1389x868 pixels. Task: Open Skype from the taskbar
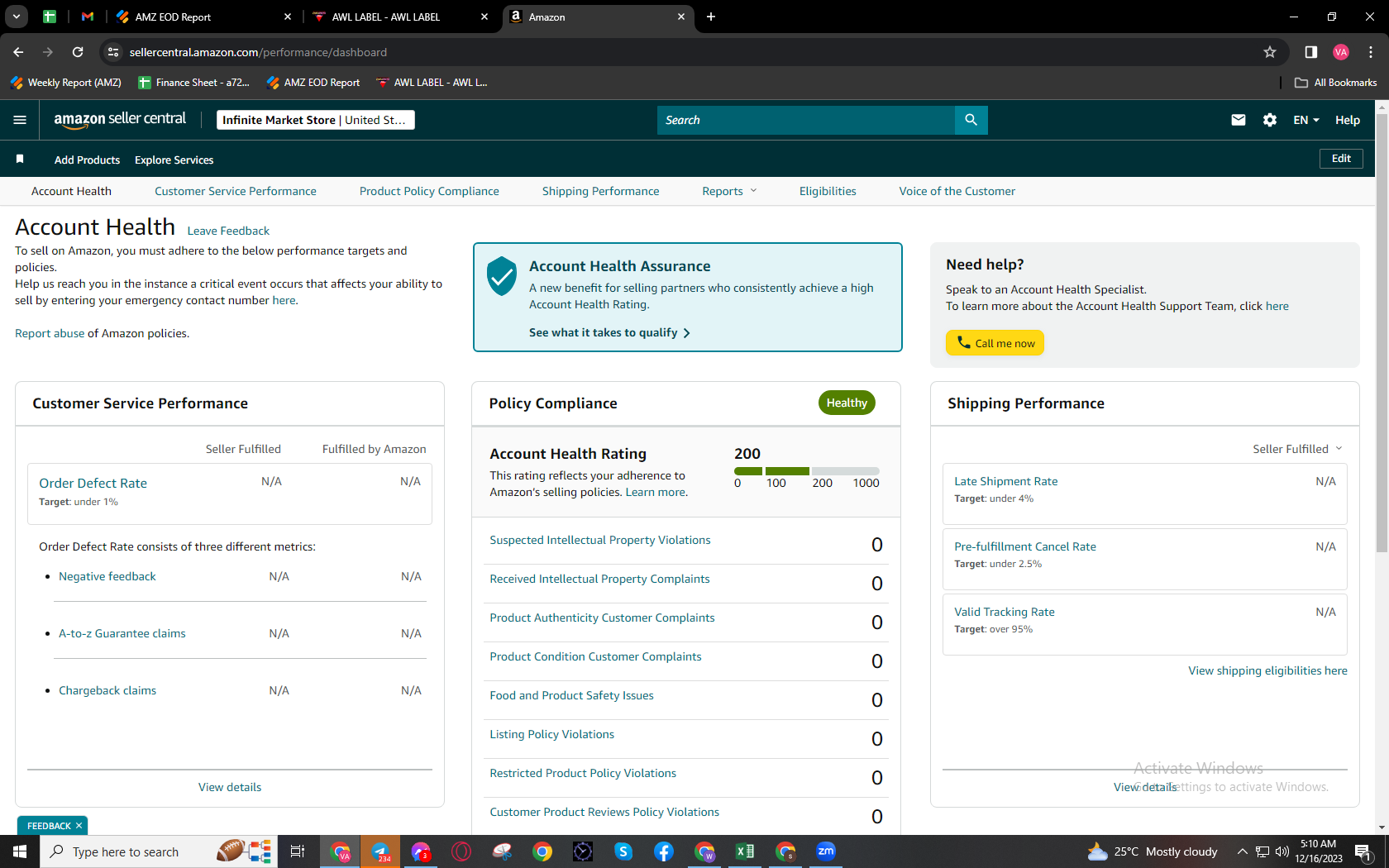623,851
